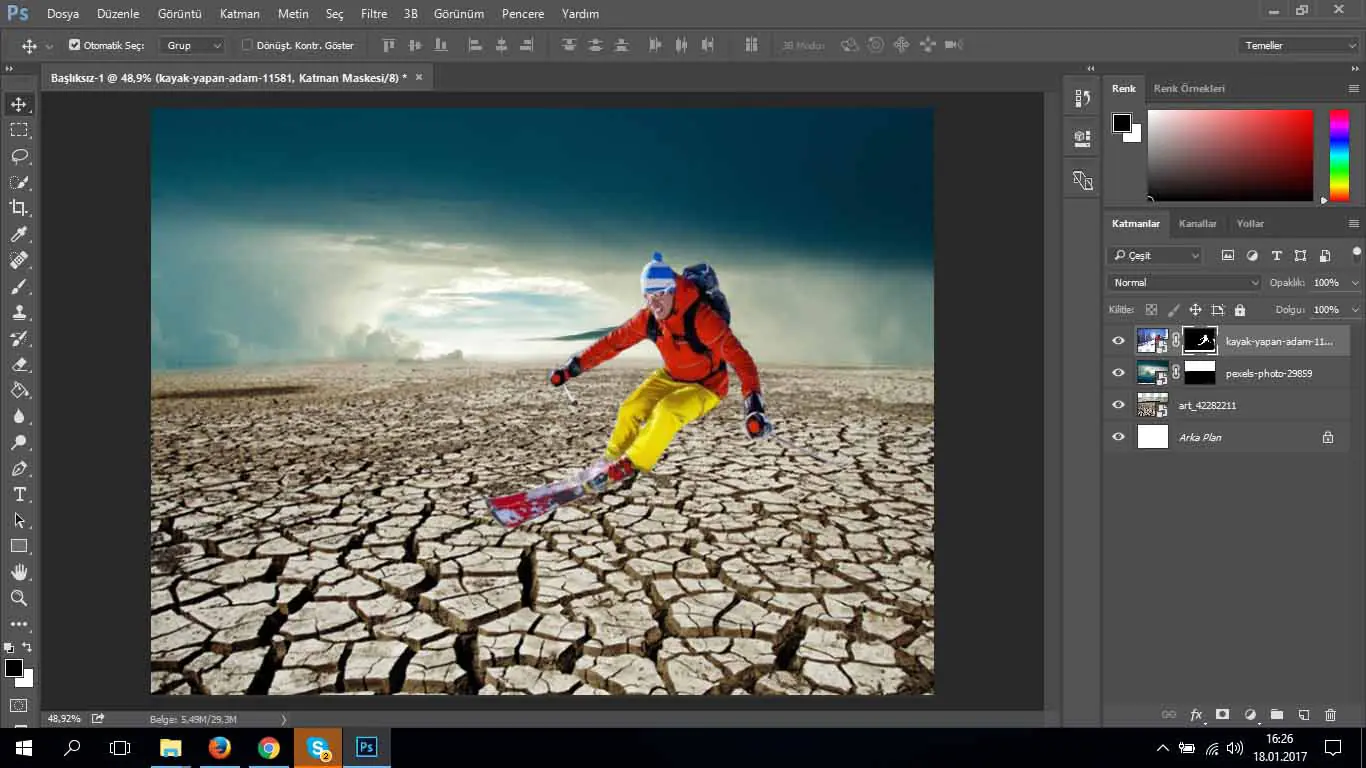Click the pexels-photo-29859 layer name
Image resolution: width=1366 pixels, height=768 pixels.
pos(1268,373)
